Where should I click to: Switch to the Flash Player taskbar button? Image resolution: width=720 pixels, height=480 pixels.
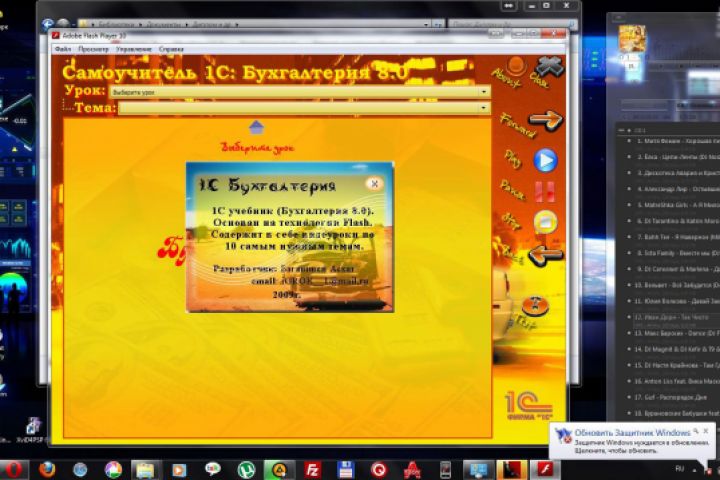coord(545,470)
